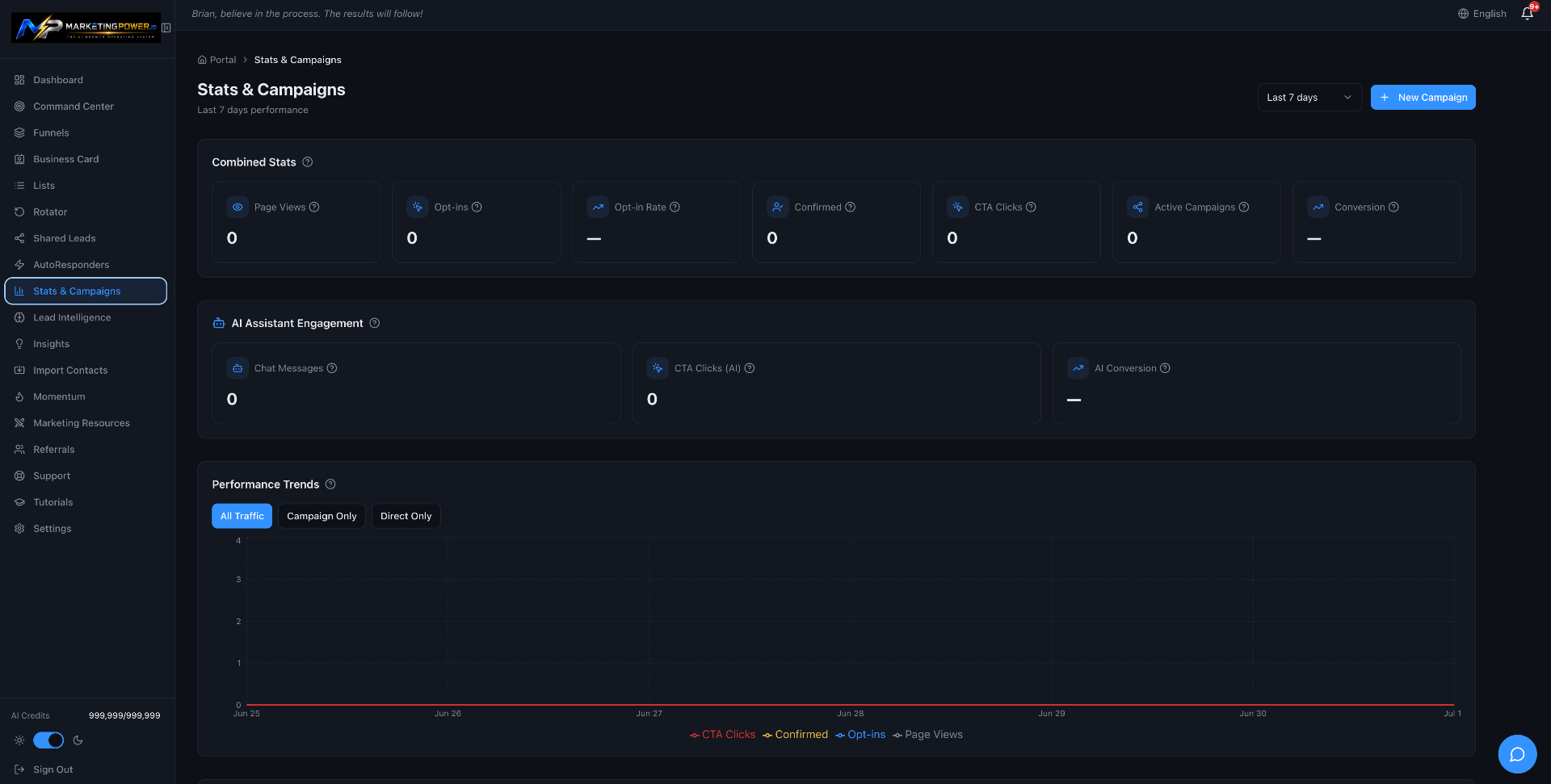
Task: Open Settings in sidebar
Action: [86, 529]
